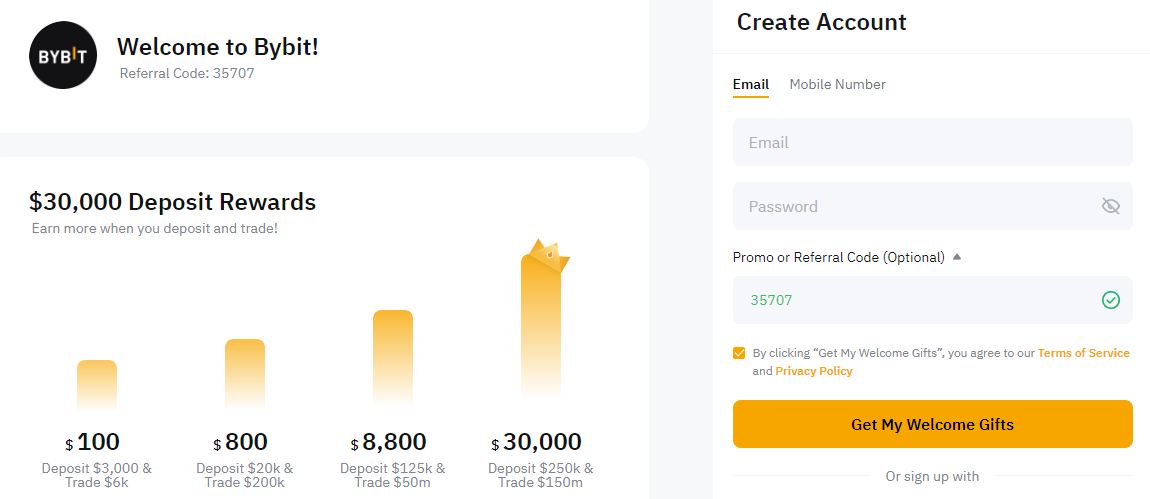The width and height of the screenshot is (1150, 499).
Task: Click the referral code field containing 35707
Action: (x=932, y=299)
